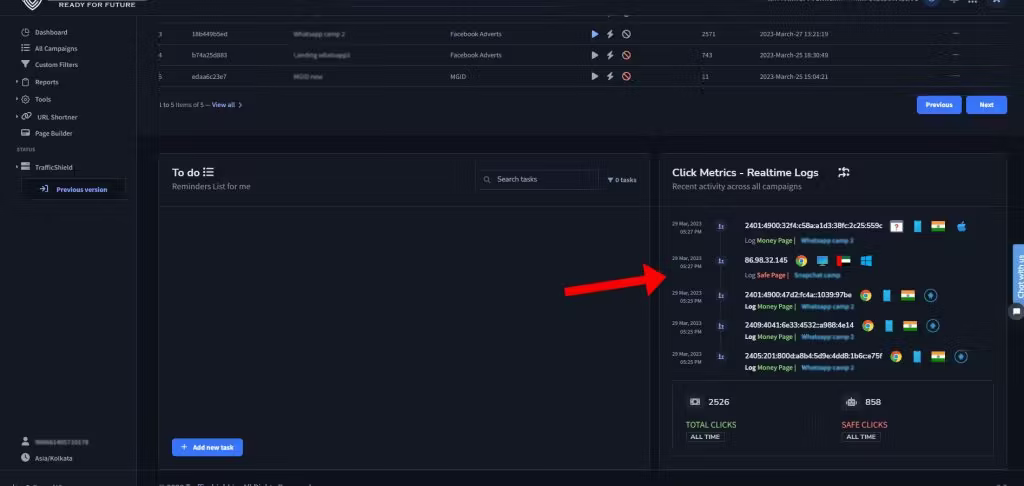Click the user account icon in the sidebar footer
This screenshot has height=486, width=1024.
click(25, 442)
